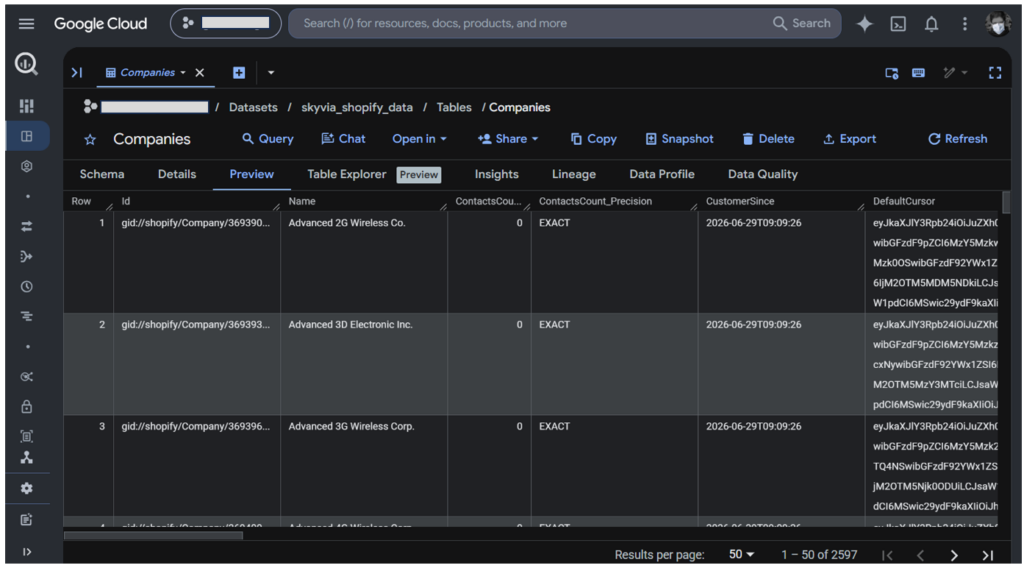Open the three-dot settings and utilities menu
Viewport: 1024px width, 568px height.
coord(965,24)
